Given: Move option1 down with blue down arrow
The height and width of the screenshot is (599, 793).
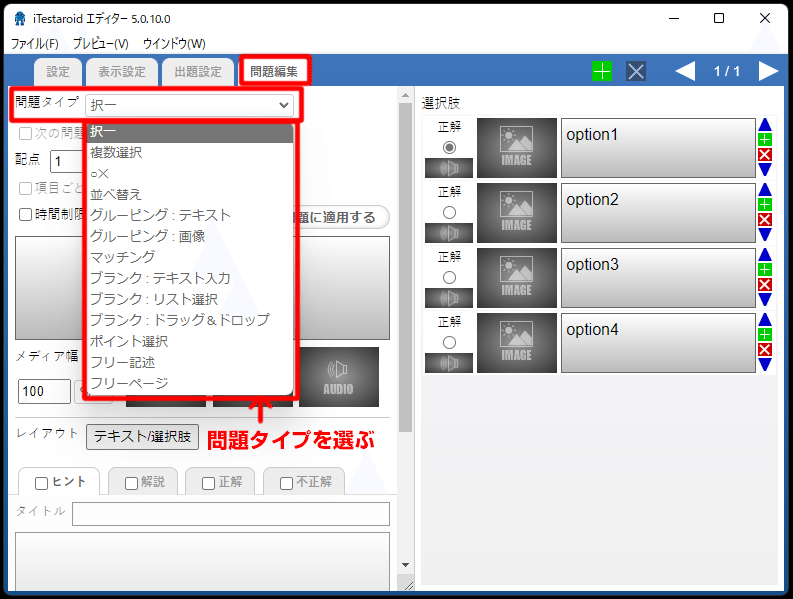Looking at the screenshot, I should (765, 169).
